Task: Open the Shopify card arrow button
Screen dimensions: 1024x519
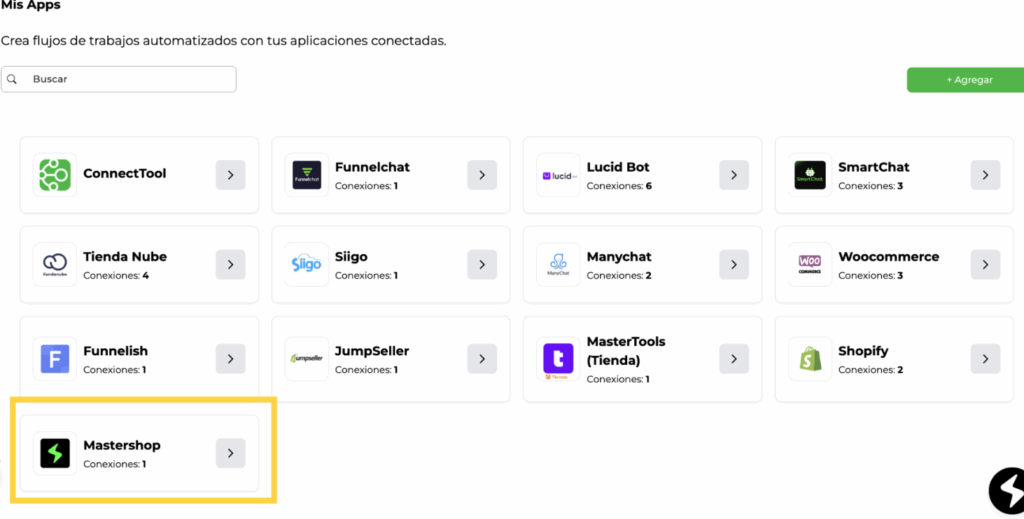Action: click(x=985, y=359)
